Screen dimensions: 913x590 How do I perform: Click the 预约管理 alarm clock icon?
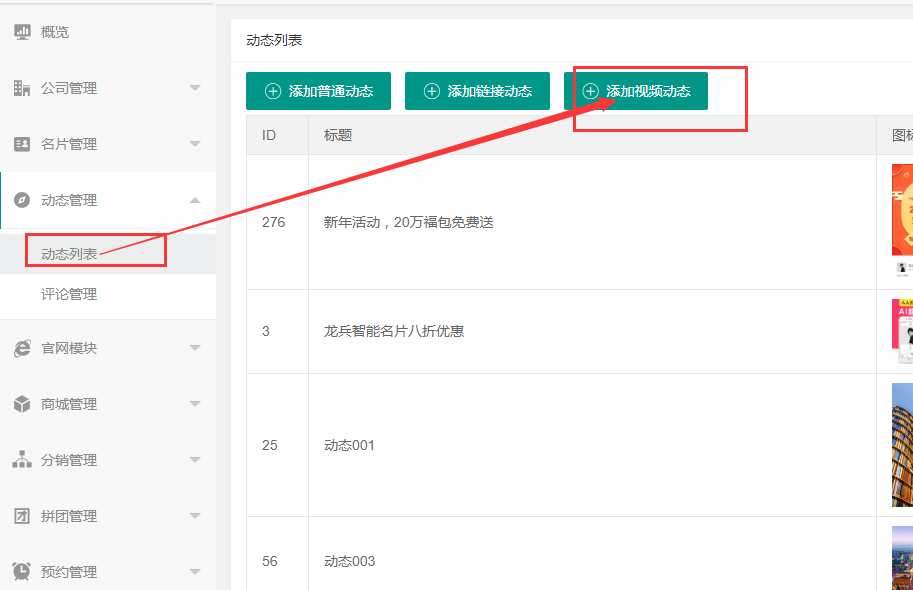click(x=22, y=572)
